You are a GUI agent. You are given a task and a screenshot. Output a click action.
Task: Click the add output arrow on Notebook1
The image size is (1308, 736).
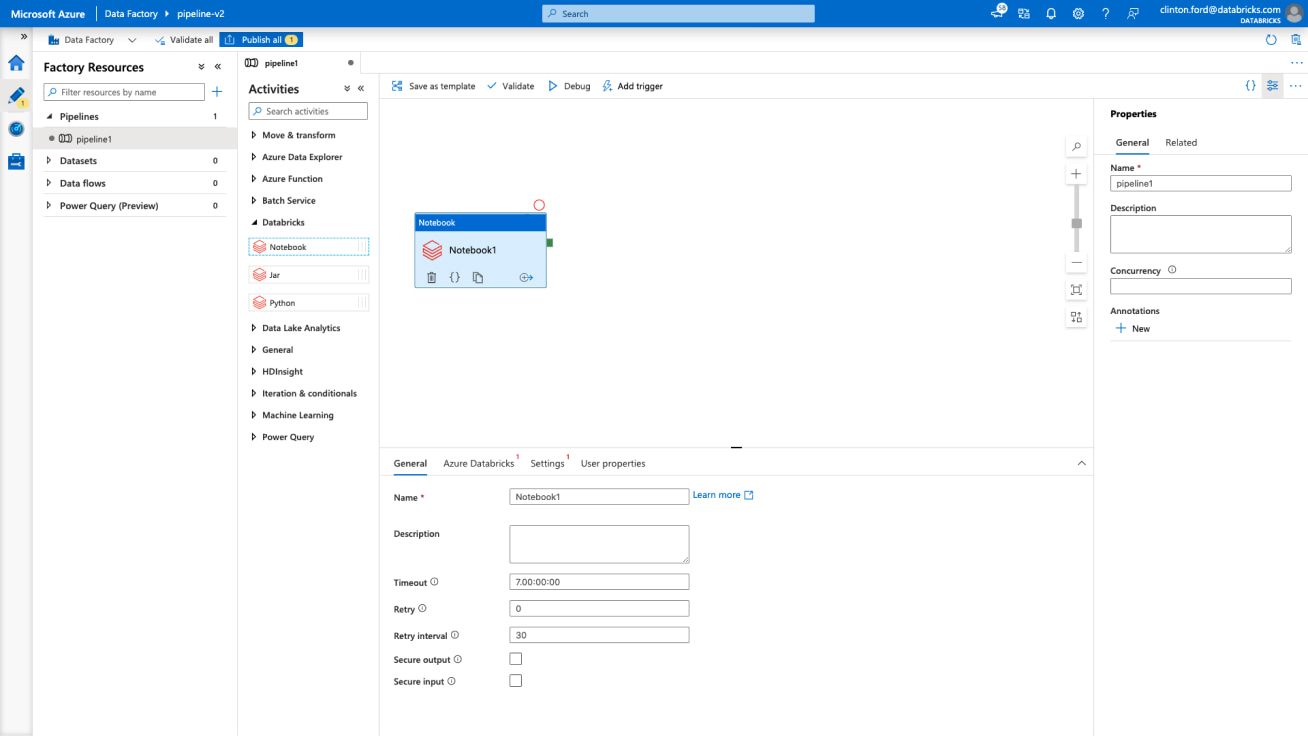coord(526,278)
